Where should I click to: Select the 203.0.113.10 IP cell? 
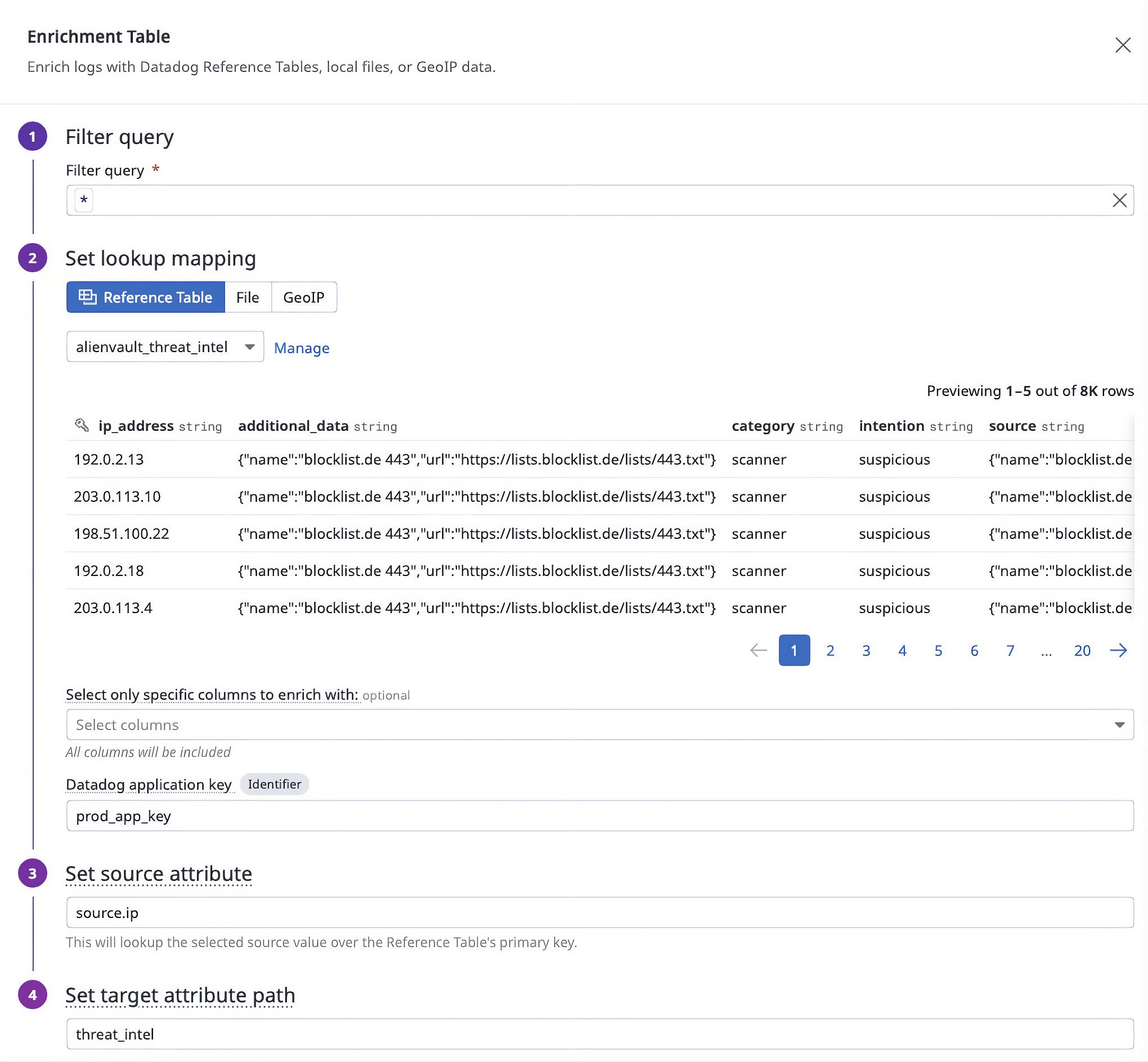click(x=117, y=497)
